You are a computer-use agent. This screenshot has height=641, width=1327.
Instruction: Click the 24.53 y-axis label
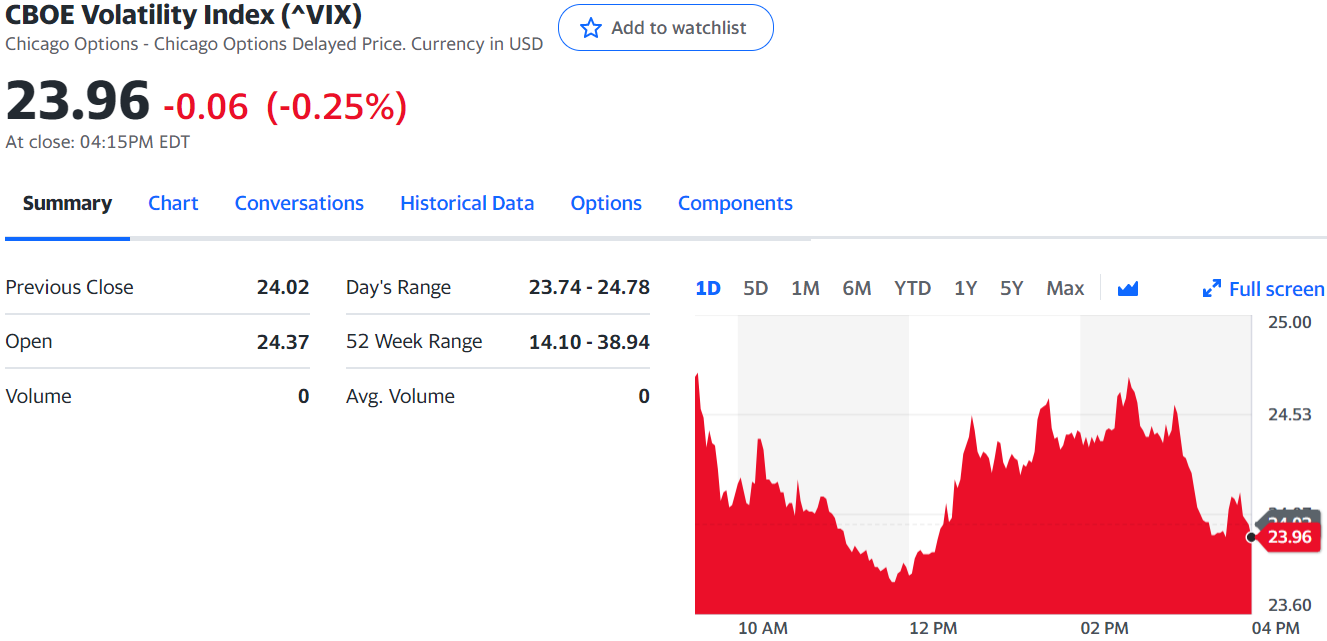(x=1289, y=414)
